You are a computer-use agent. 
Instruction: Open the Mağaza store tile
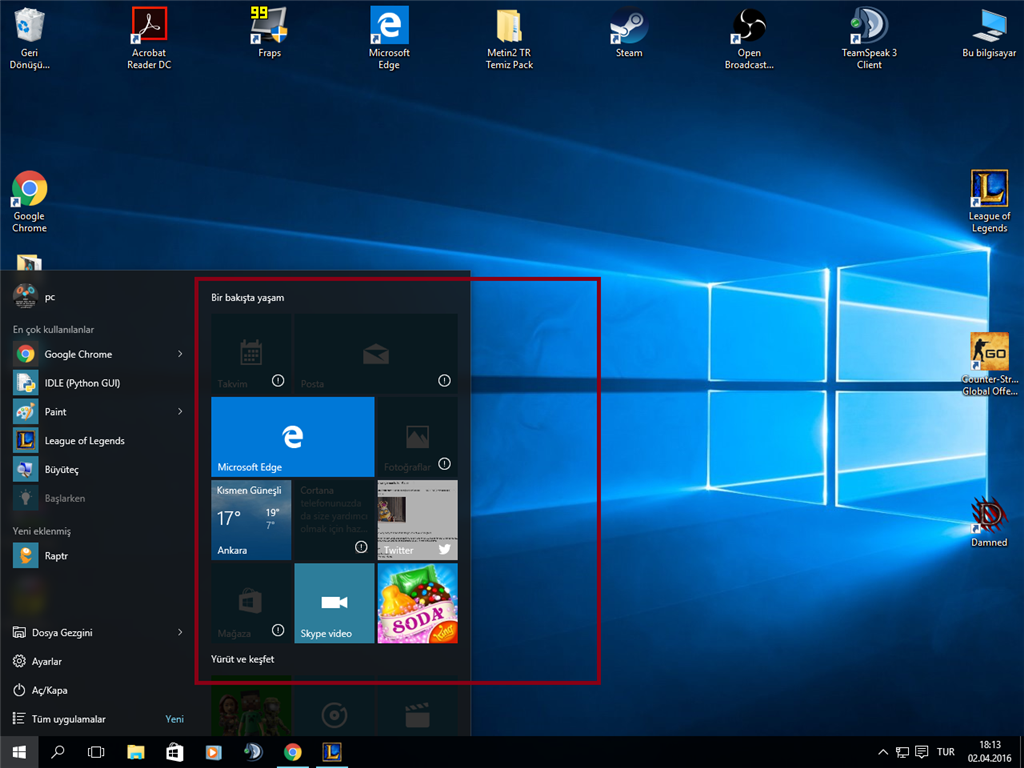251,603
